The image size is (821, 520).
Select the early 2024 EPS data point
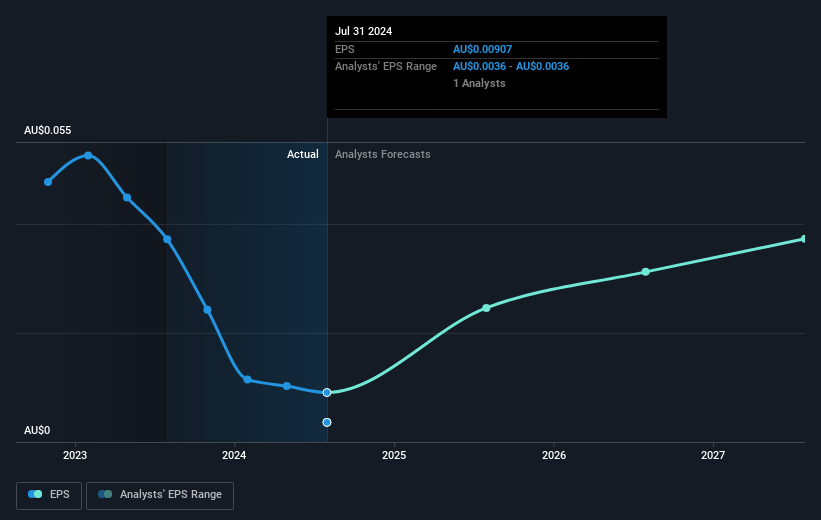coord(247,379)
